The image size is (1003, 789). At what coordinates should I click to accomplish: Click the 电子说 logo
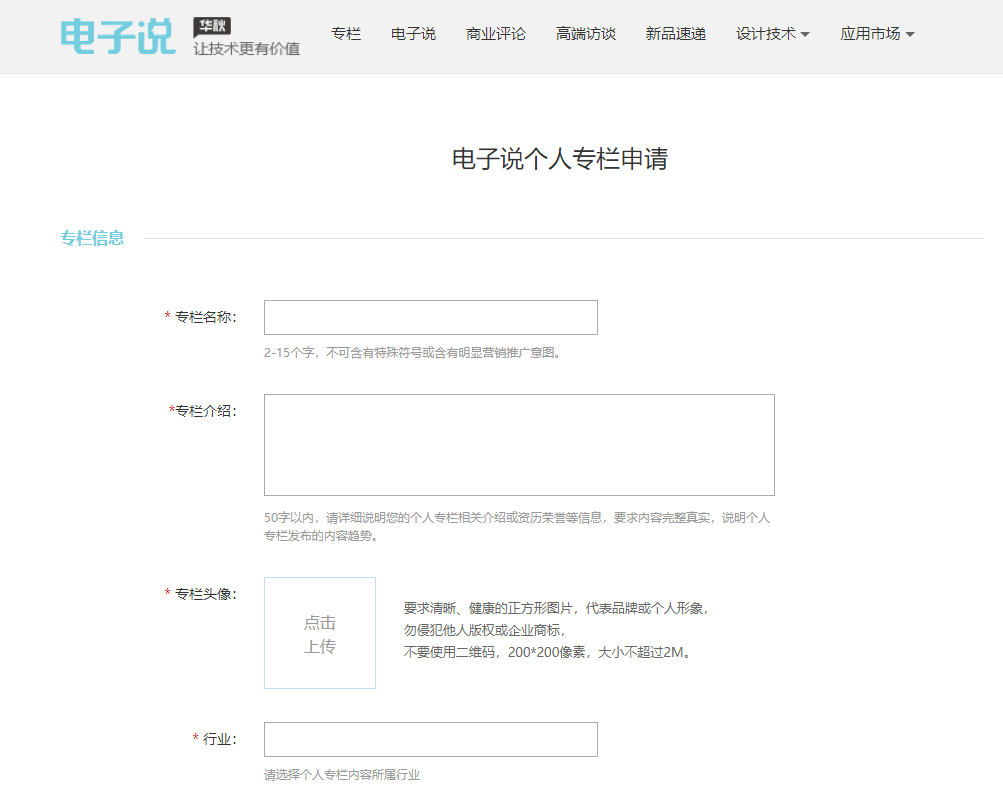coord(118,36)
